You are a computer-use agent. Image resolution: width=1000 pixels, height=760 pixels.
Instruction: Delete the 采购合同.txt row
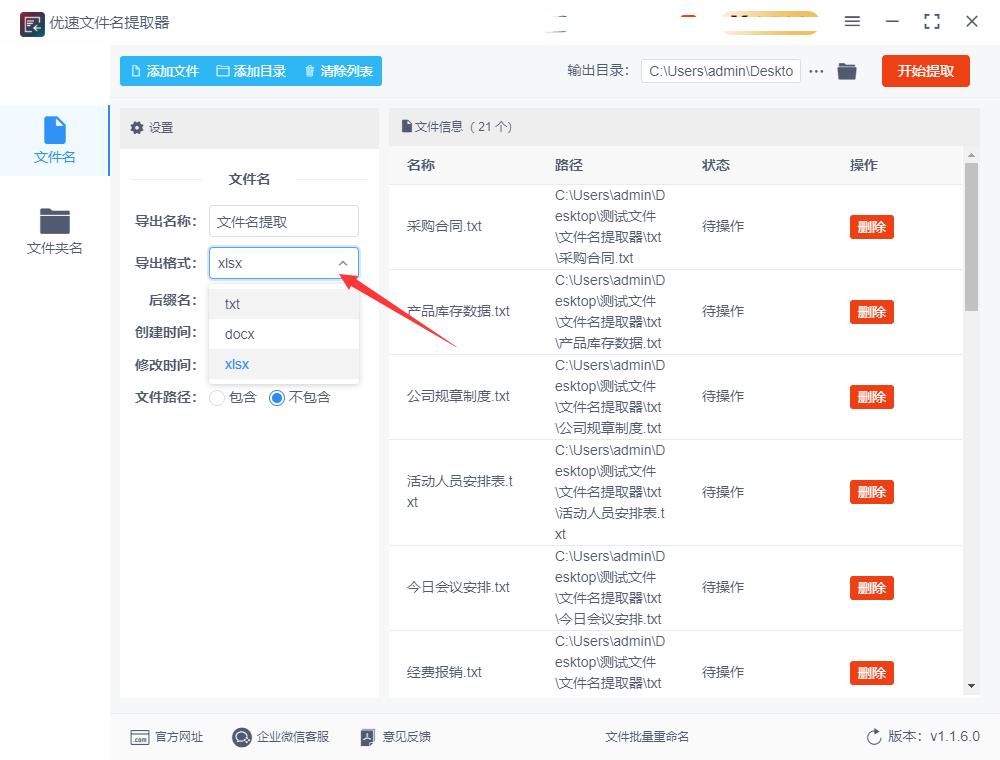[x=871, y=227]
